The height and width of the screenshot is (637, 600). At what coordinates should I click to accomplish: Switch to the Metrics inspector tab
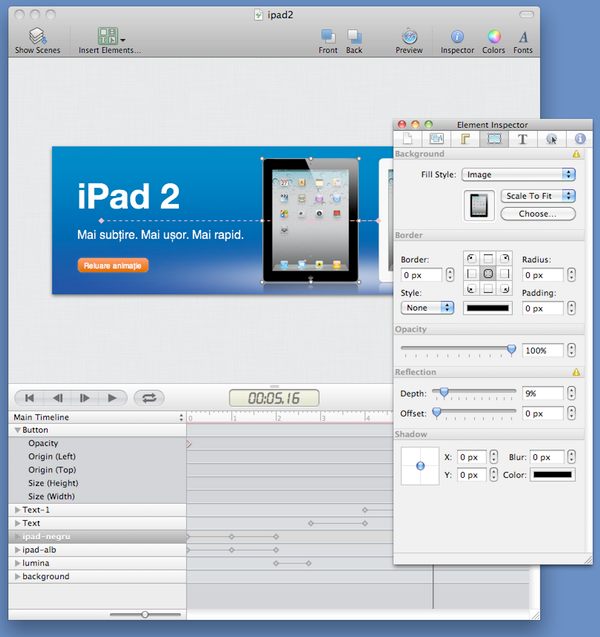tap(465, 139)
